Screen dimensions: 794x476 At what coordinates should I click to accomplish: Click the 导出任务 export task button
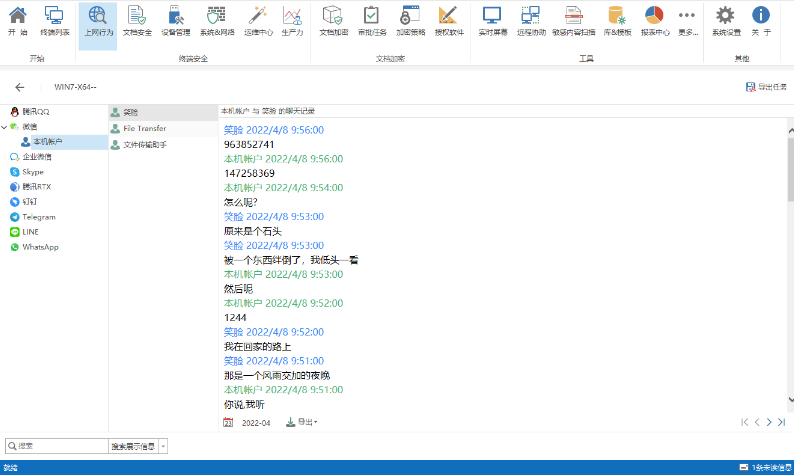[765, 87]
